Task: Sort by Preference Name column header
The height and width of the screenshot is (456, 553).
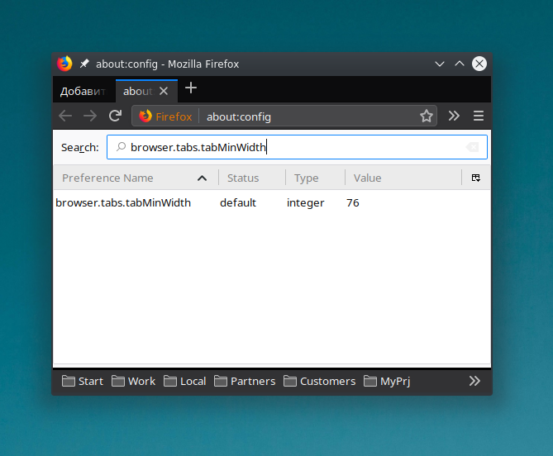Action: [135, 178]
